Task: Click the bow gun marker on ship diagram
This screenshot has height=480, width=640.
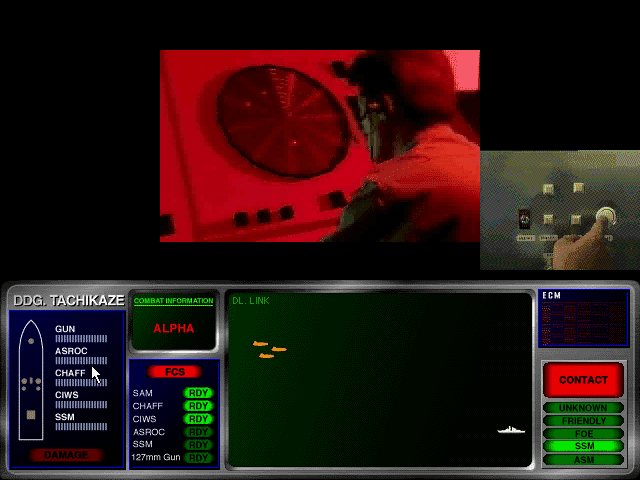Action: pyautogui.click(x=31, y=341)
